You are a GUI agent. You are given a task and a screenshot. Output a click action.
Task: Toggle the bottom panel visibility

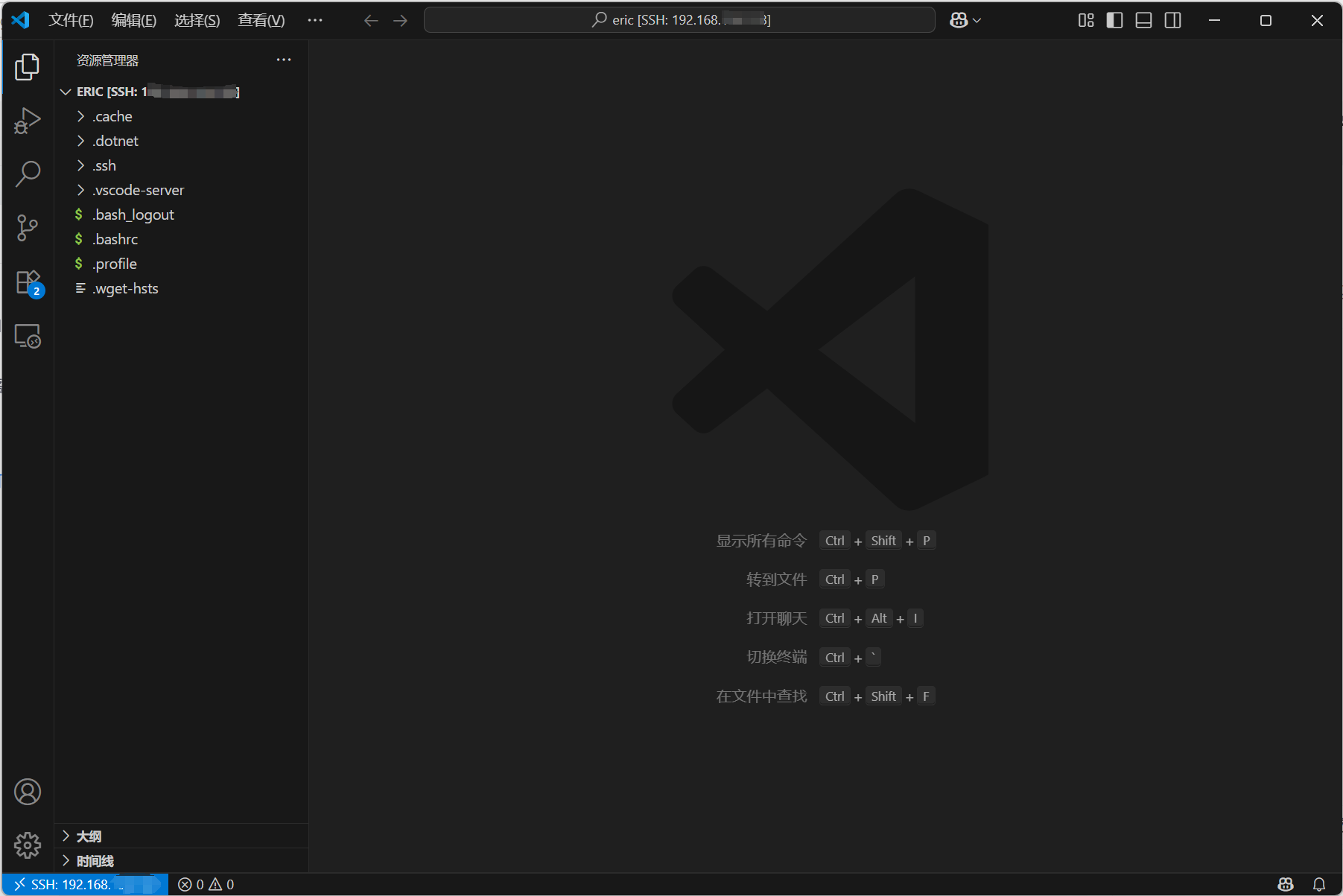(1143, 20)
